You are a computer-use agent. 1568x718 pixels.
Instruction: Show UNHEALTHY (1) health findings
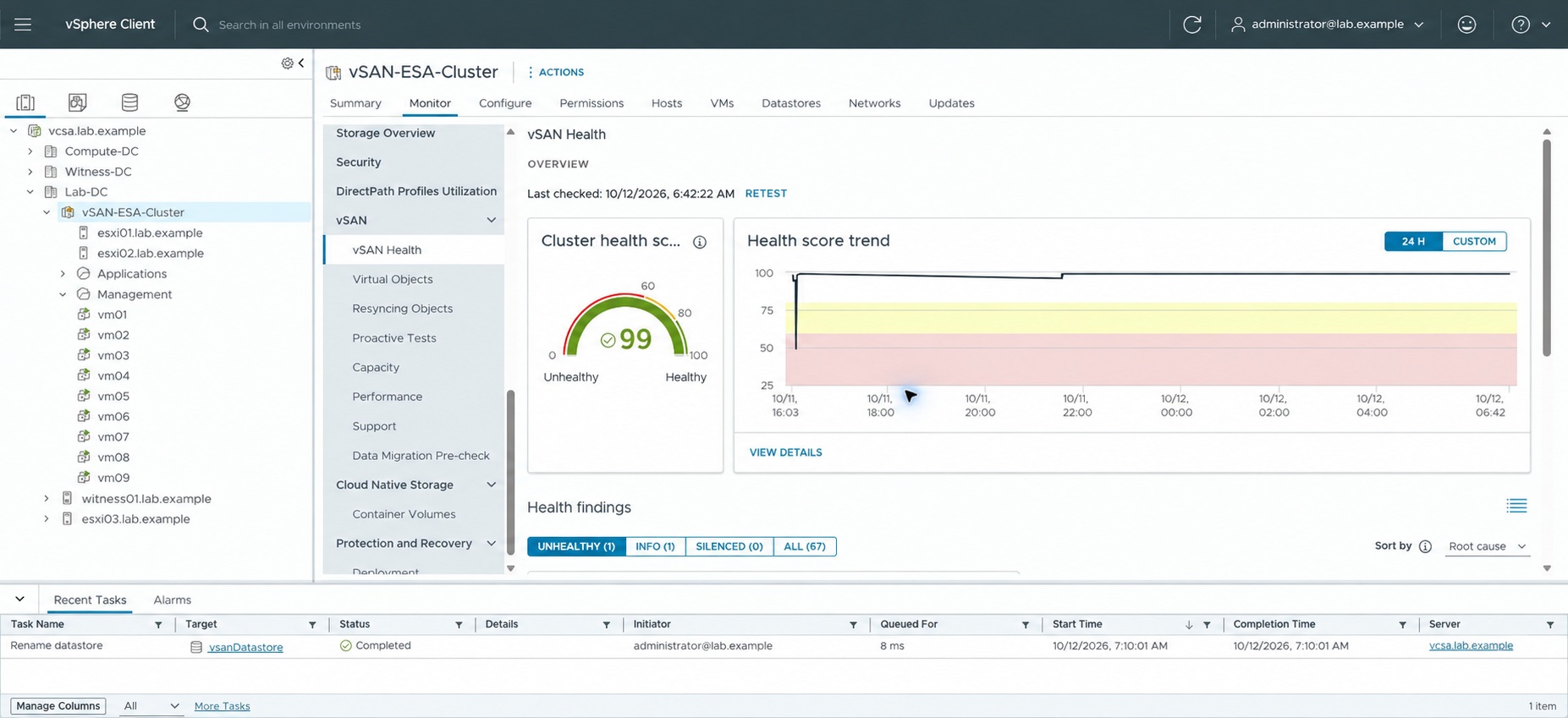tap(576, 546)
